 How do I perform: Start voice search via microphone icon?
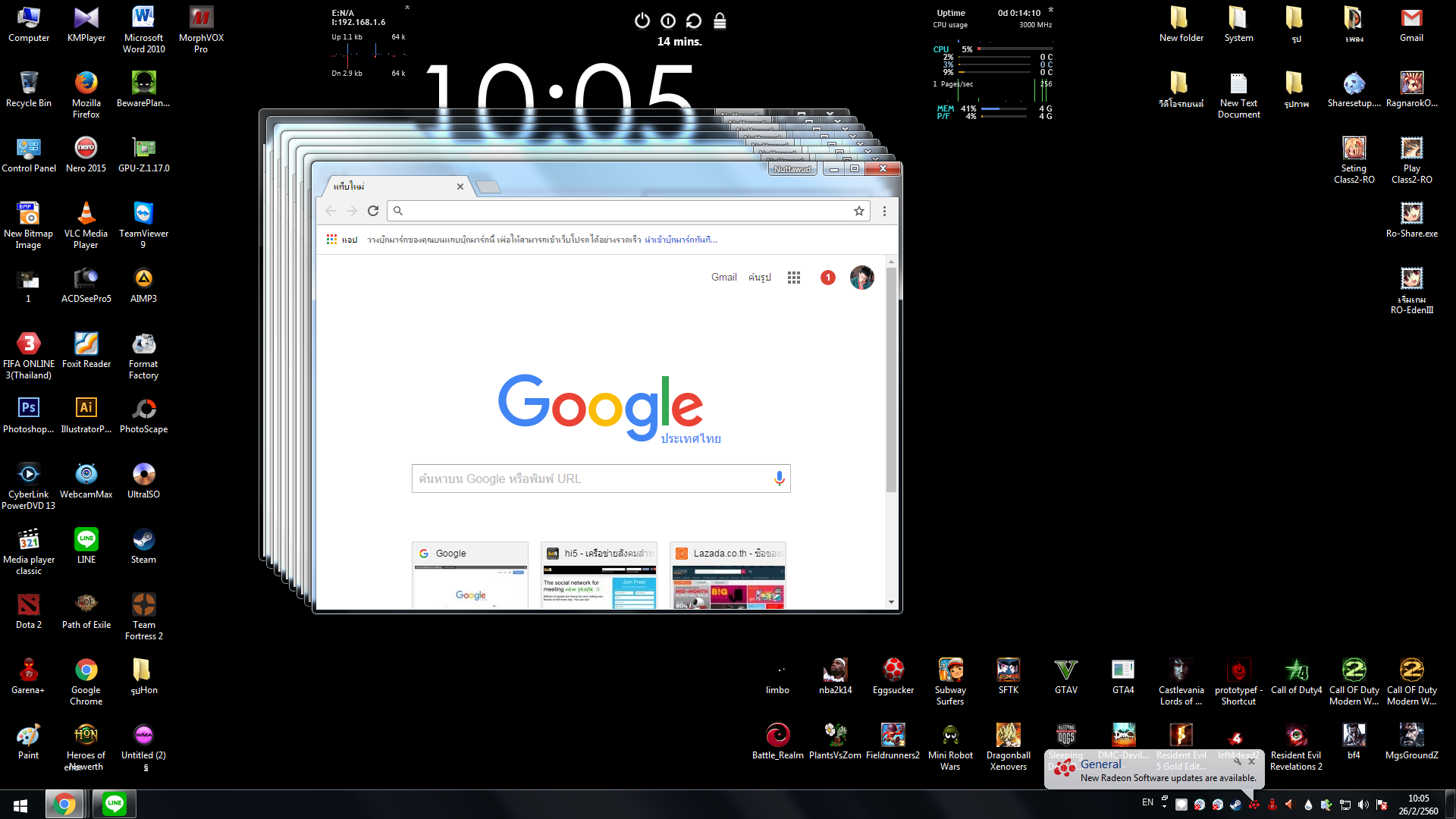[779, 479]
